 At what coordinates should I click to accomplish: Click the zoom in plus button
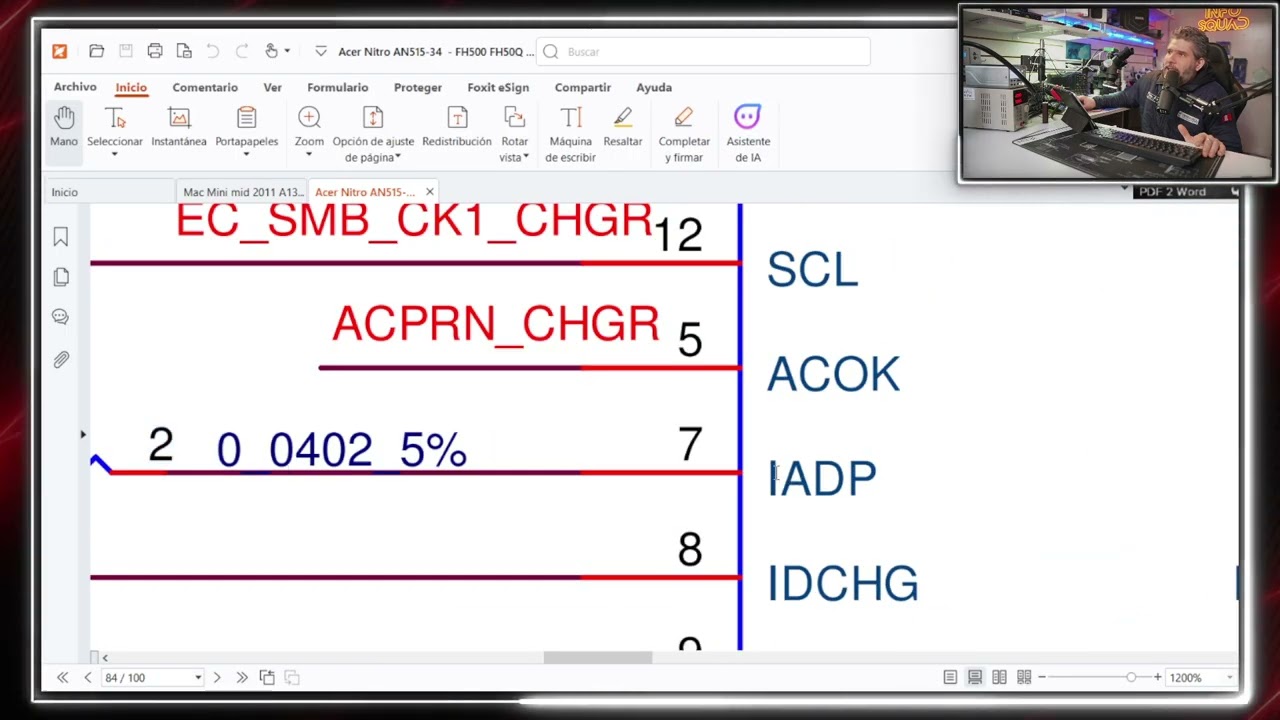(1158, 678)
